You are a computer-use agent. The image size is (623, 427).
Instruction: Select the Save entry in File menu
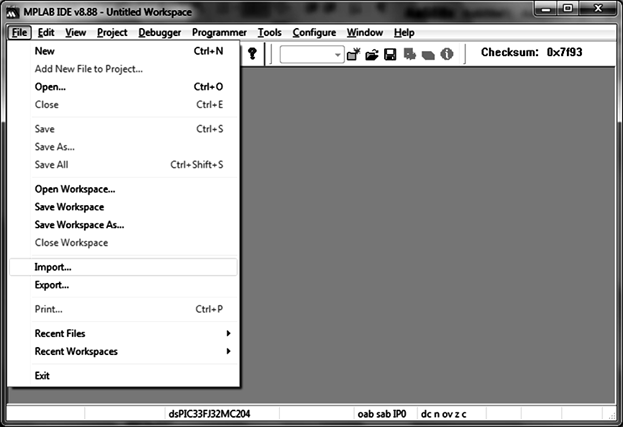[124, 129]
